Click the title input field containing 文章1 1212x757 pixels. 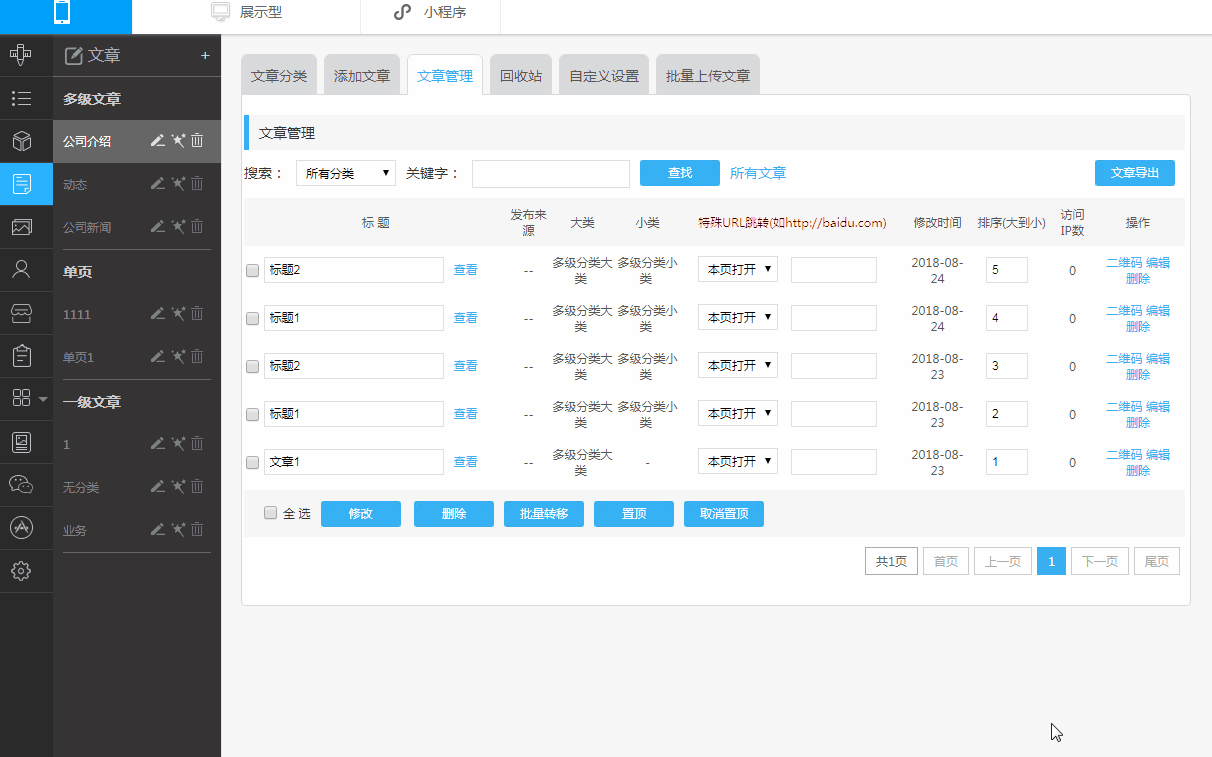[354, 462]
